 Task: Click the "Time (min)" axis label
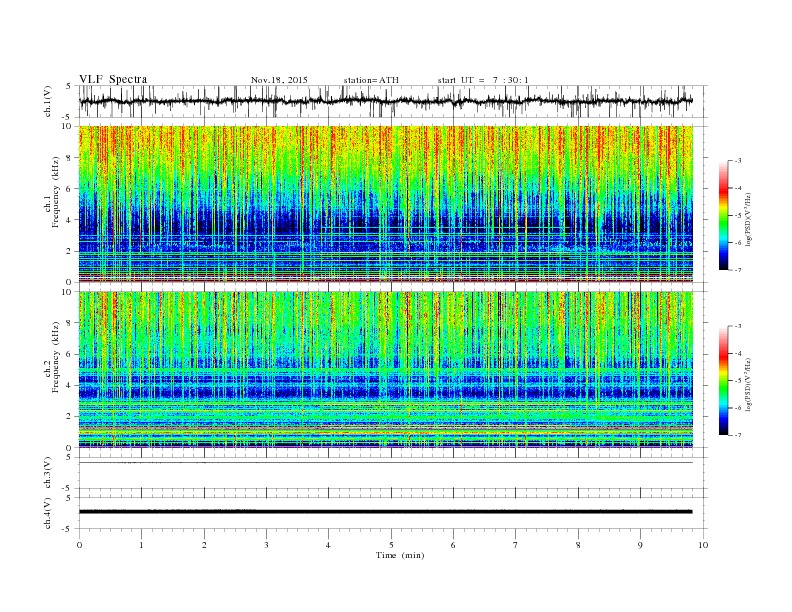coord(400,555)
